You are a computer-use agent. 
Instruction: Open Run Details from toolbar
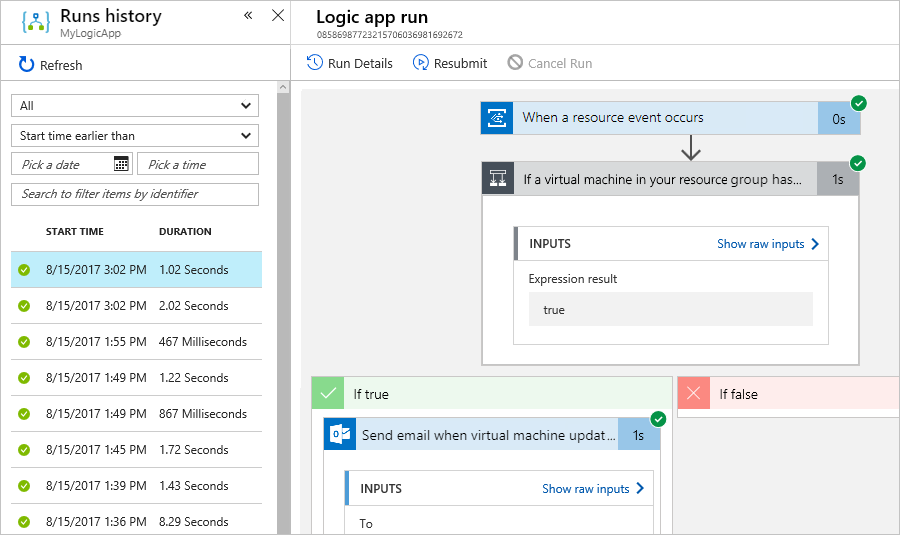350,63
